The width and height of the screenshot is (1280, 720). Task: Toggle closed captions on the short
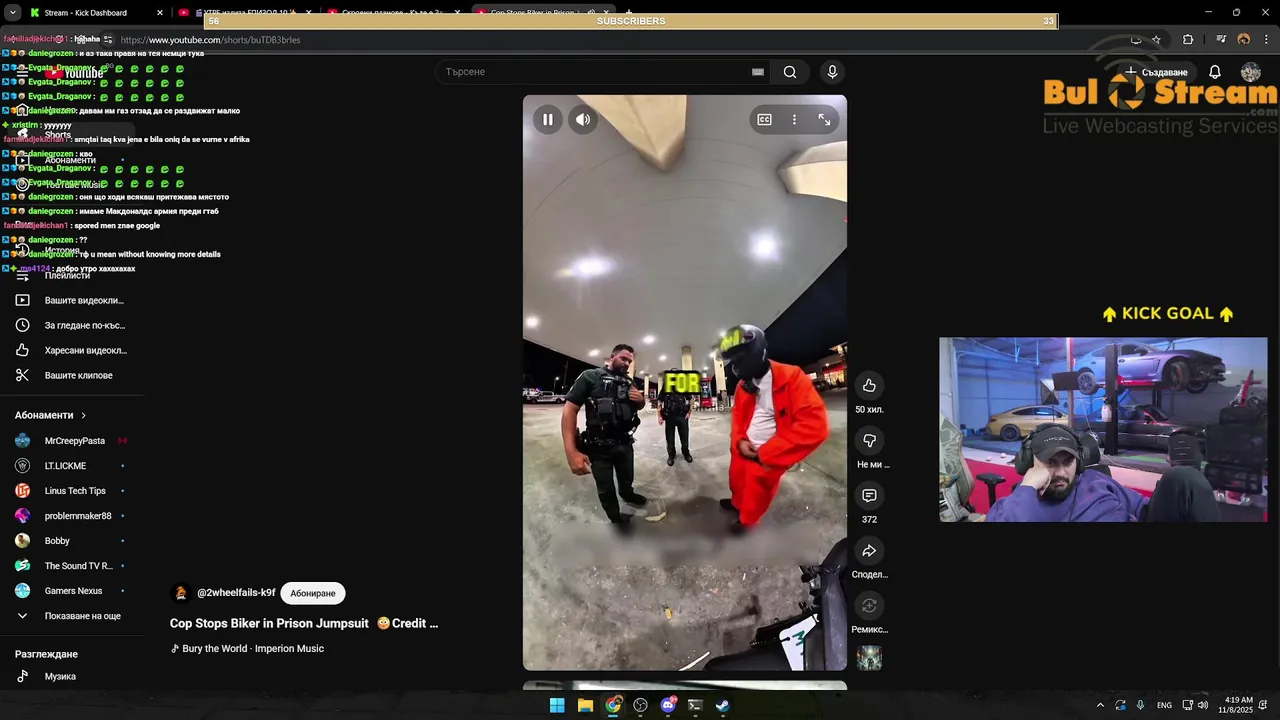tap(764, 120)
